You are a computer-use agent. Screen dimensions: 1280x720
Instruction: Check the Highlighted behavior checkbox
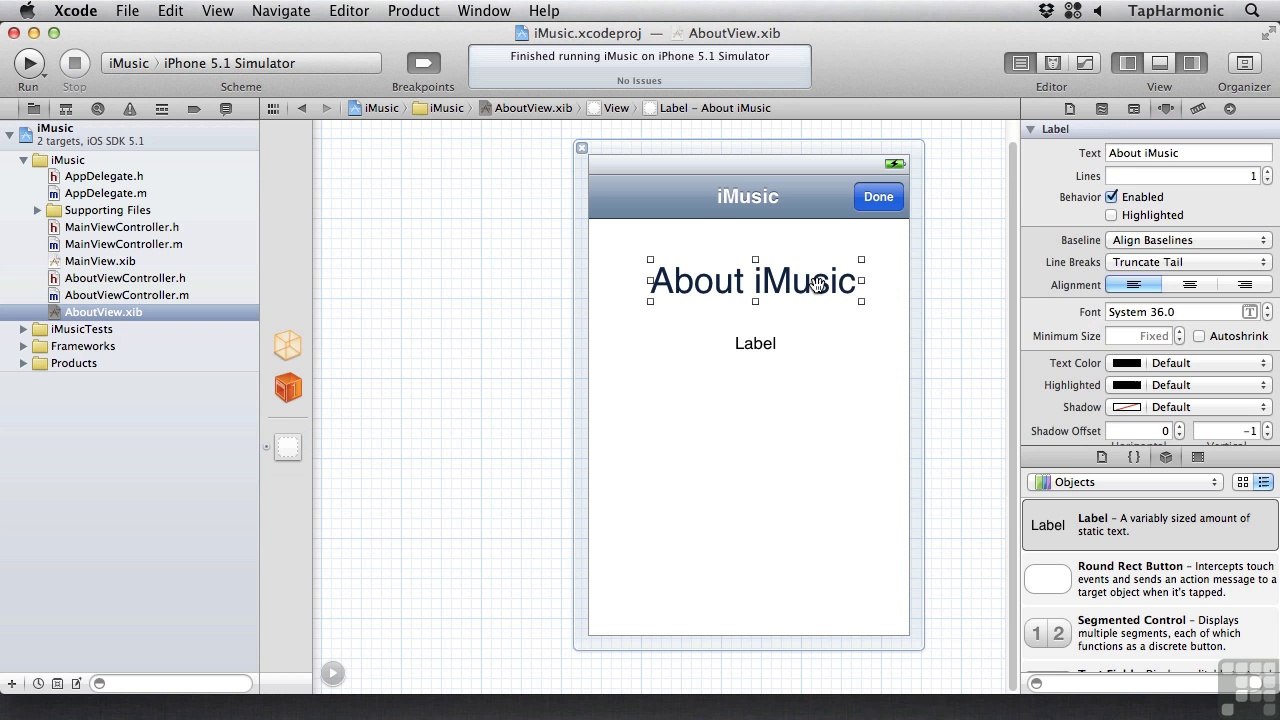pyautogui.click(x=1111, y=215)
